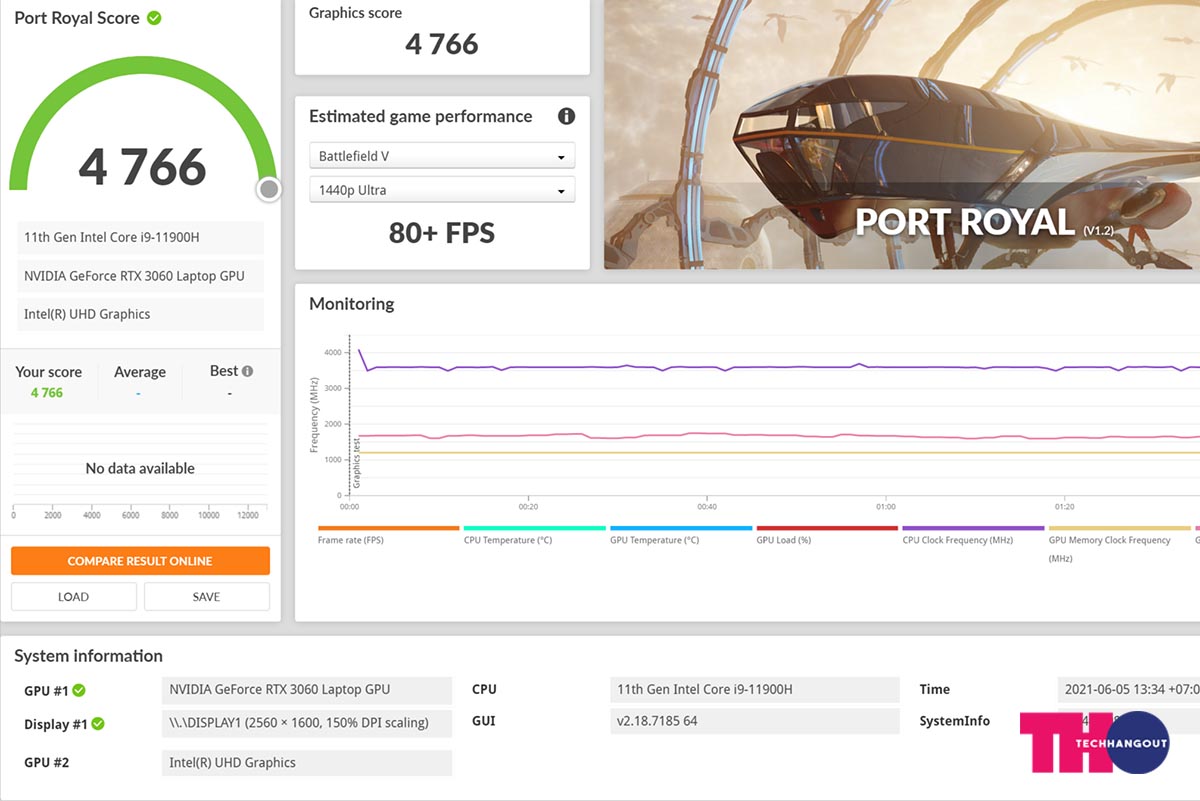
Task: Click the green checkmark beside Port Royal Score
Action: [x=154, y=18]
